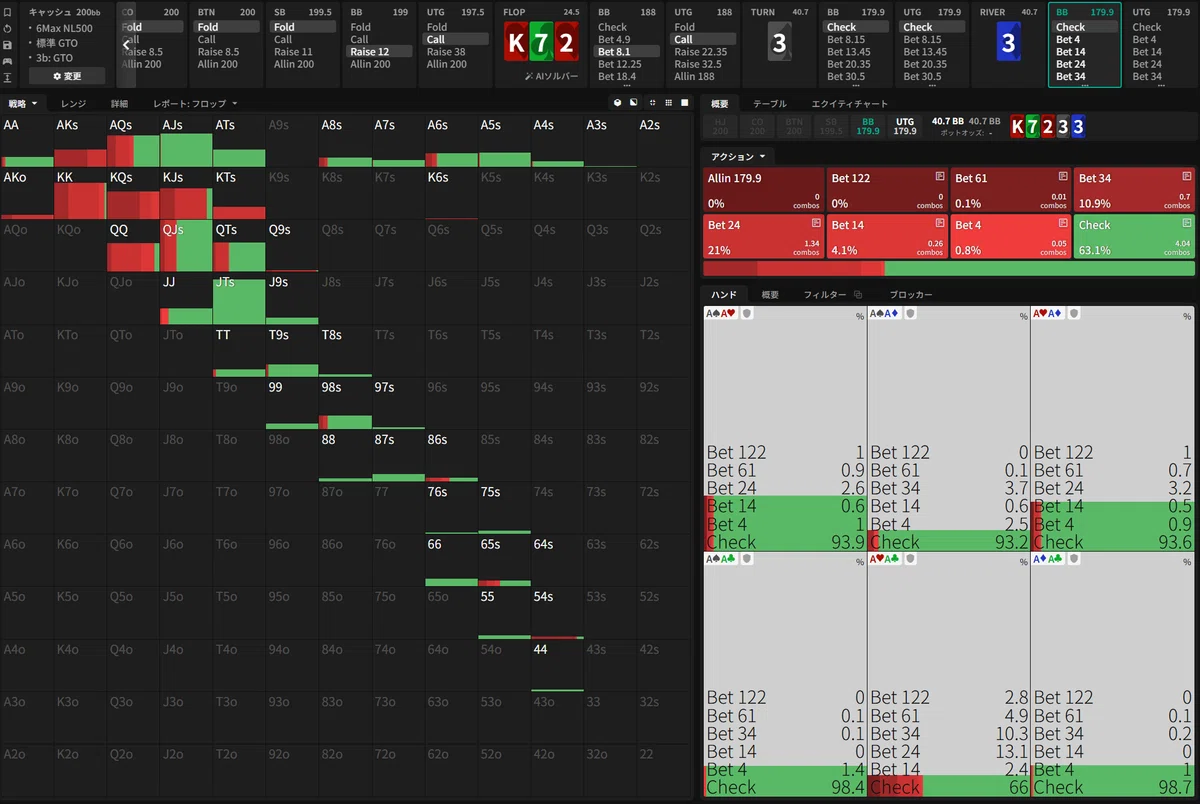Select the ハンド tab

[723, 295]
